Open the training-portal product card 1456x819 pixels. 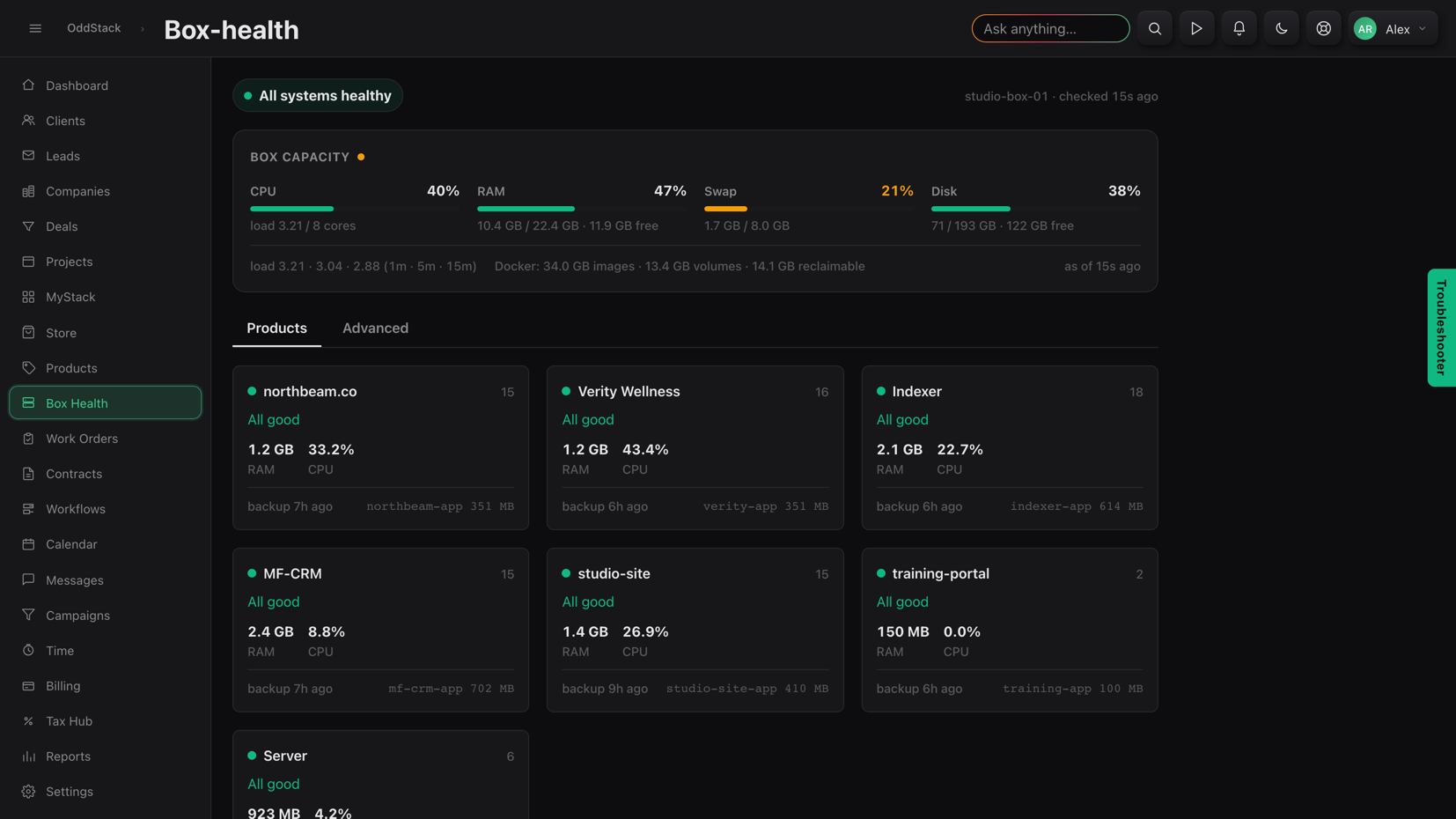tap(1010, 630)
